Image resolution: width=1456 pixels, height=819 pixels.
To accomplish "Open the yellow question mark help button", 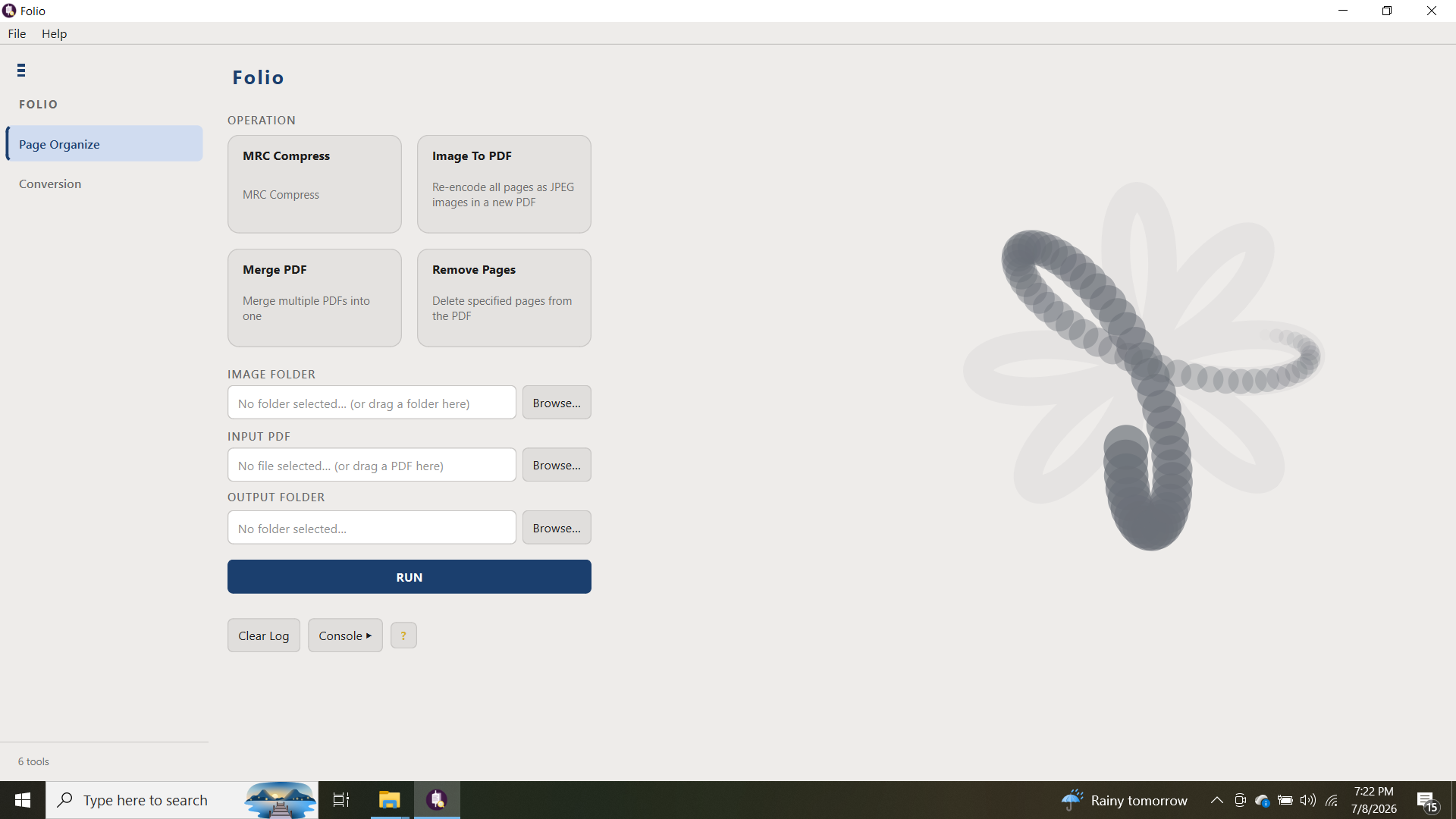I will click(403, 635).
